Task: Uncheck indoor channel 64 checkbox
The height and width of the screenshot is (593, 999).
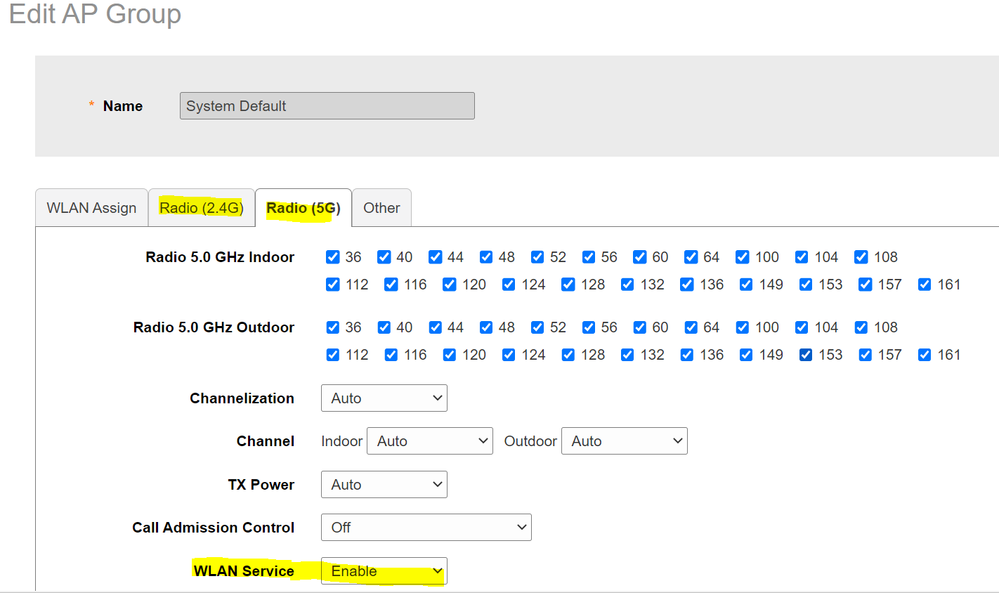Action: click(x=690, y=257)
